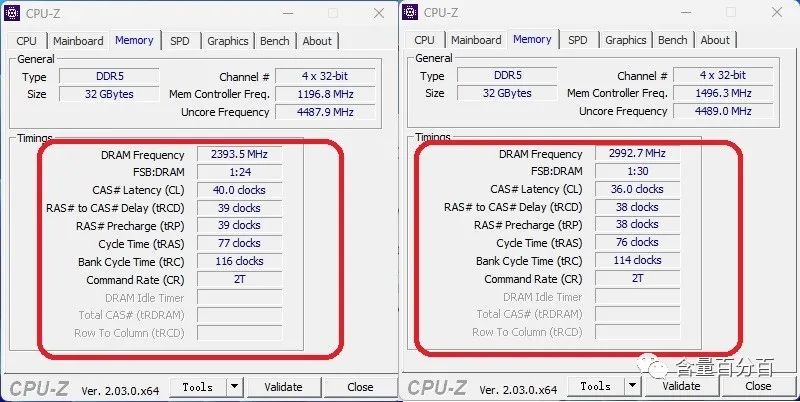Click Close button in right window
The height and width of the screenshot is (402, 800).
(x=758, y=386)
